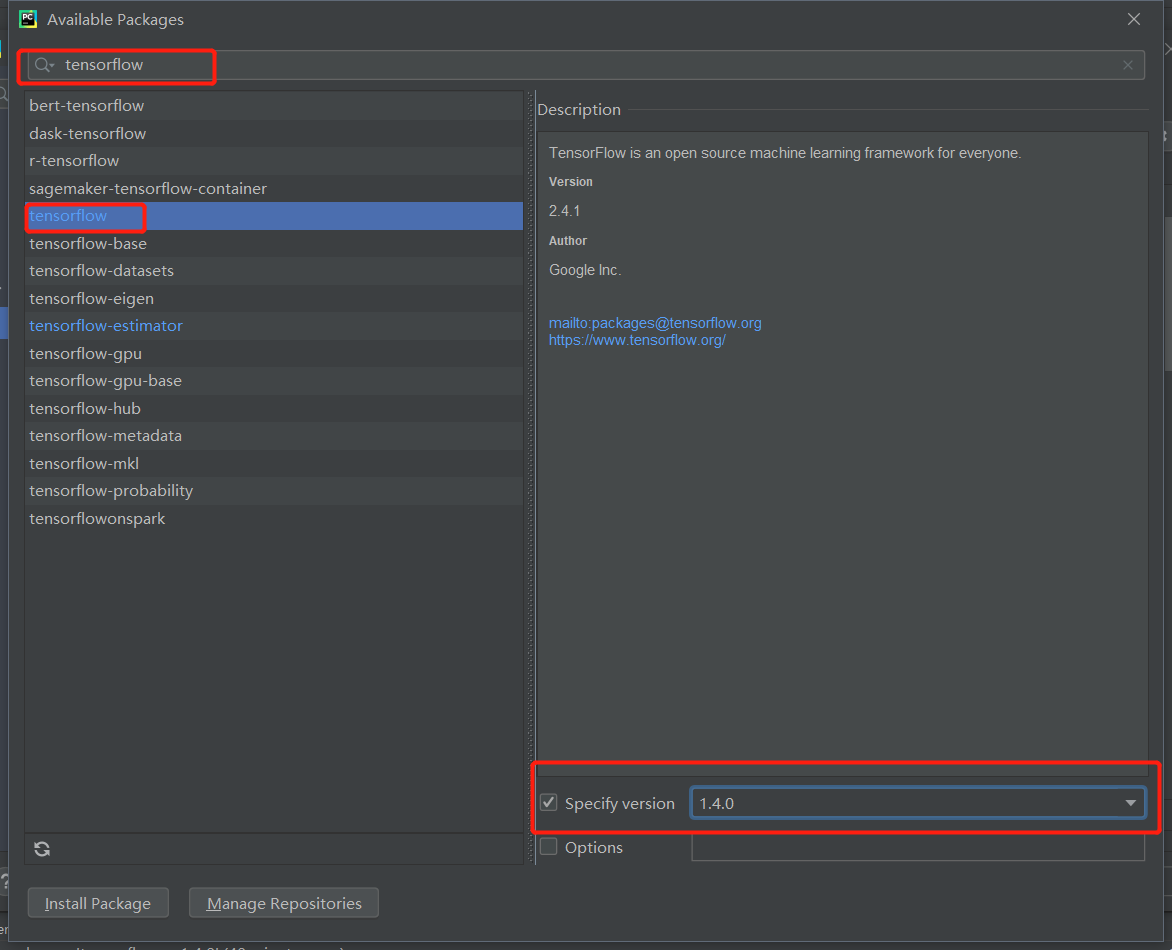Select the tensorflowonspark package
1172x950 pixels.
(274, 519)
